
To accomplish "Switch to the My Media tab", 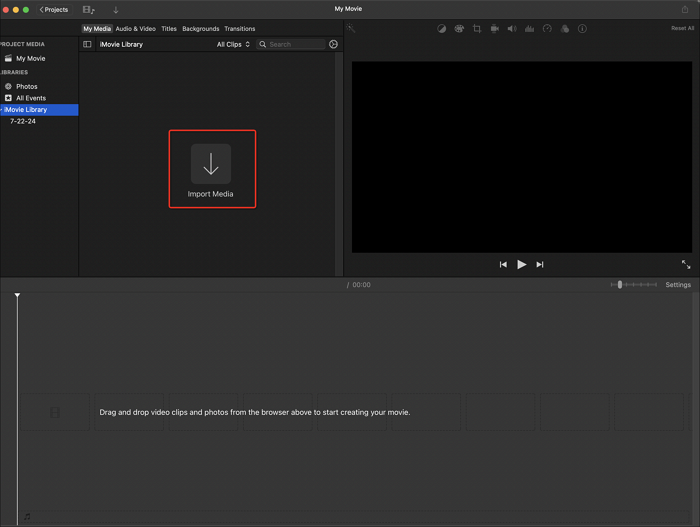I will pos(97,29).
